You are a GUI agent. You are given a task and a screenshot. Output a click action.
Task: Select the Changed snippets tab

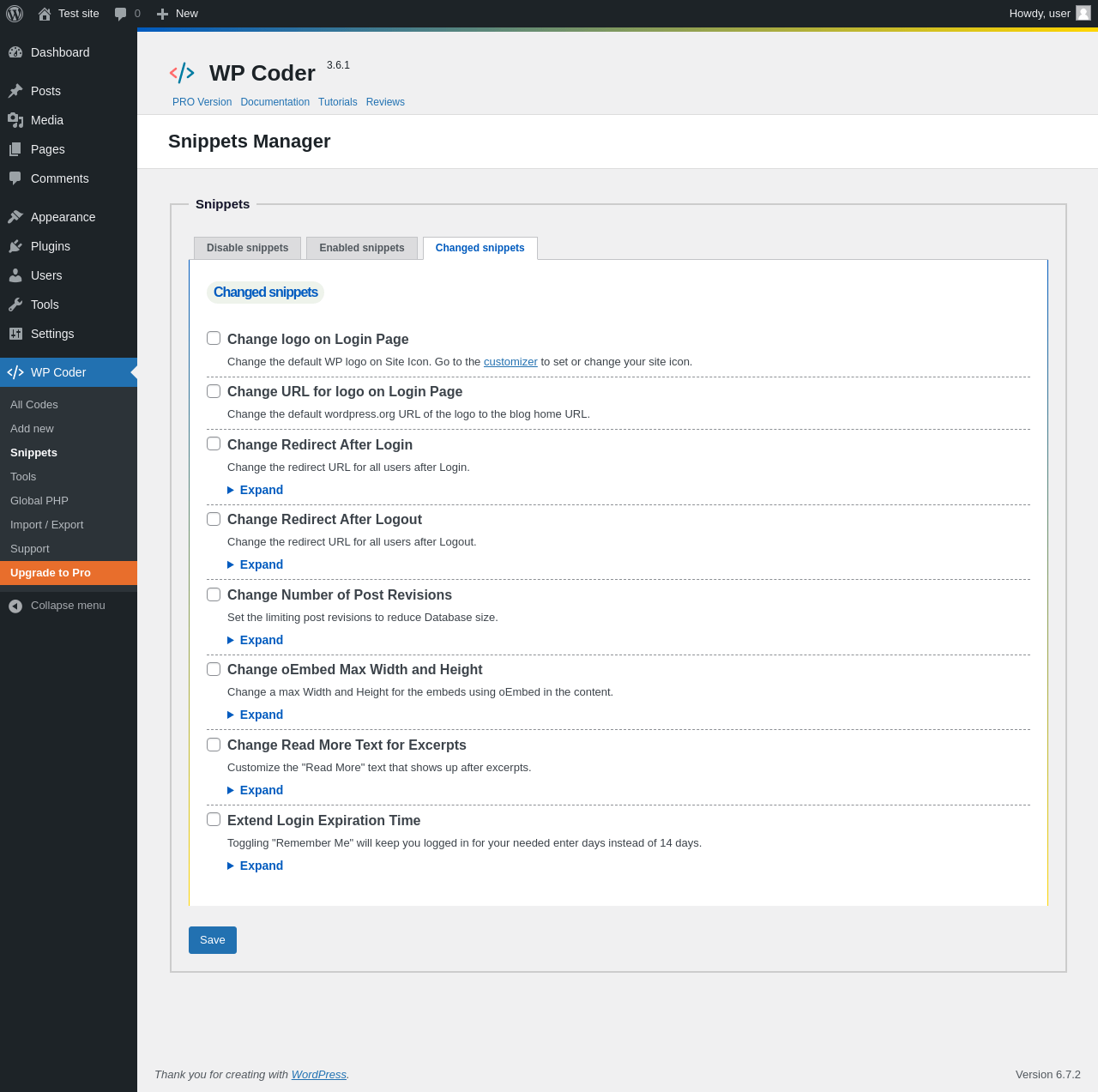pos(480,248)
